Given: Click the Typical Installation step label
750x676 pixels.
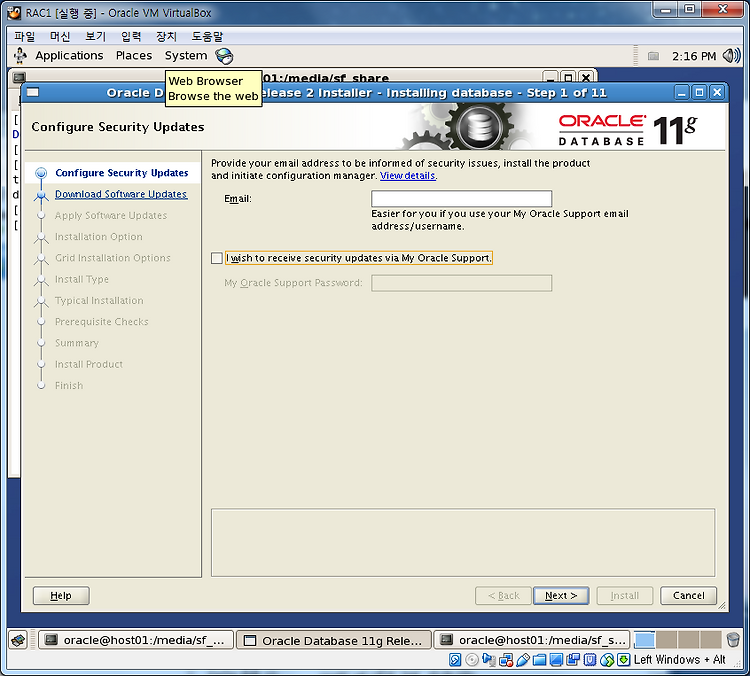Looking at the screenshot, I should coord(99,300).
